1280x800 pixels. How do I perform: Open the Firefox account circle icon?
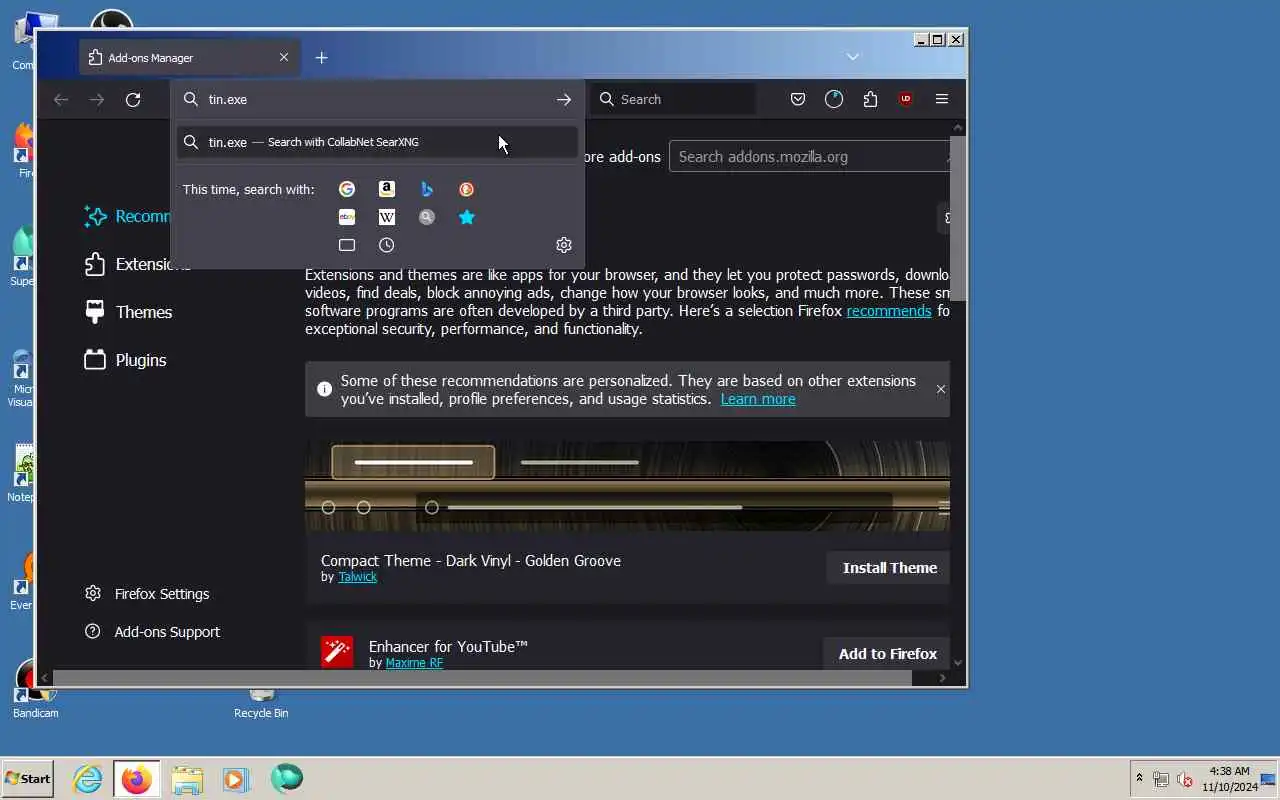(x=834, y=99)
